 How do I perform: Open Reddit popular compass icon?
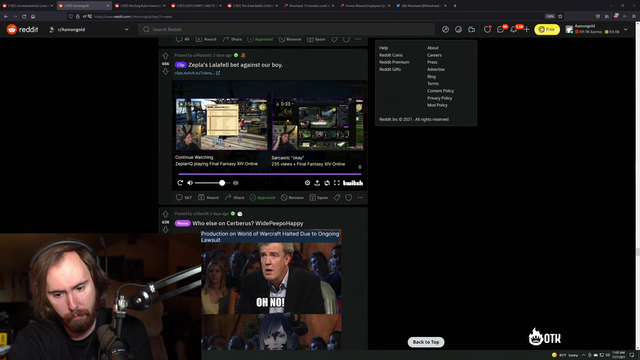click(445, 29)
